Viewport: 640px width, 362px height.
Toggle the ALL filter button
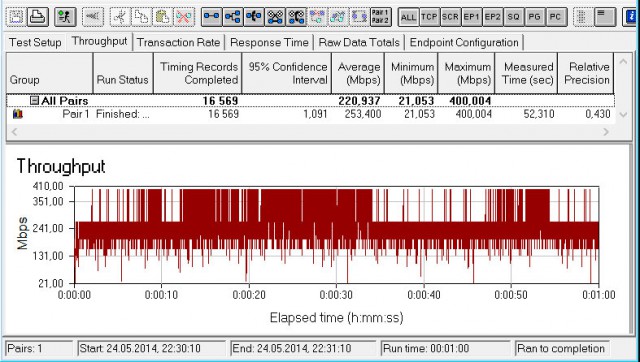pyautogui.click(x=408, y=17)
